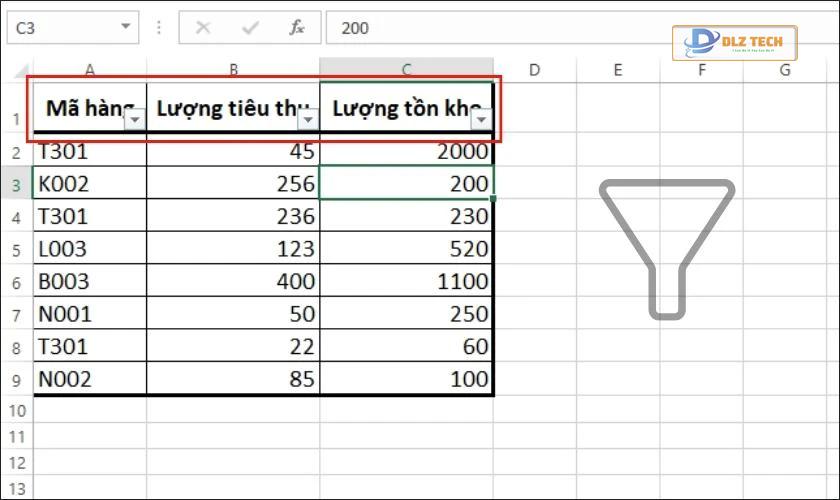Click the formula bar vertical dots handle
The image size is (840, 500).
click(159, 27)
